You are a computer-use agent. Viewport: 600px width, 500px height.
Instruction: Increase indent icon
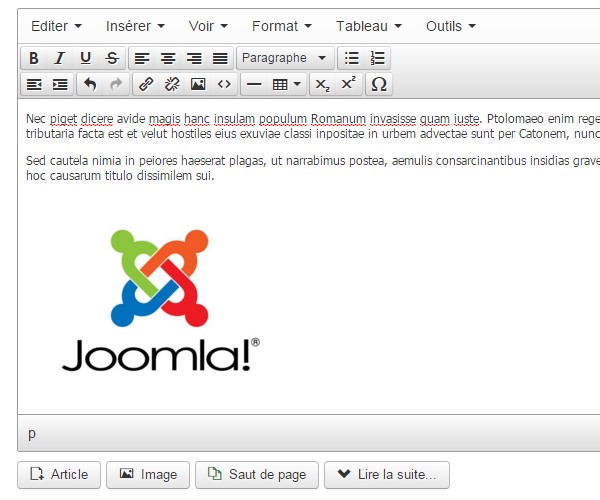[60, 84]
